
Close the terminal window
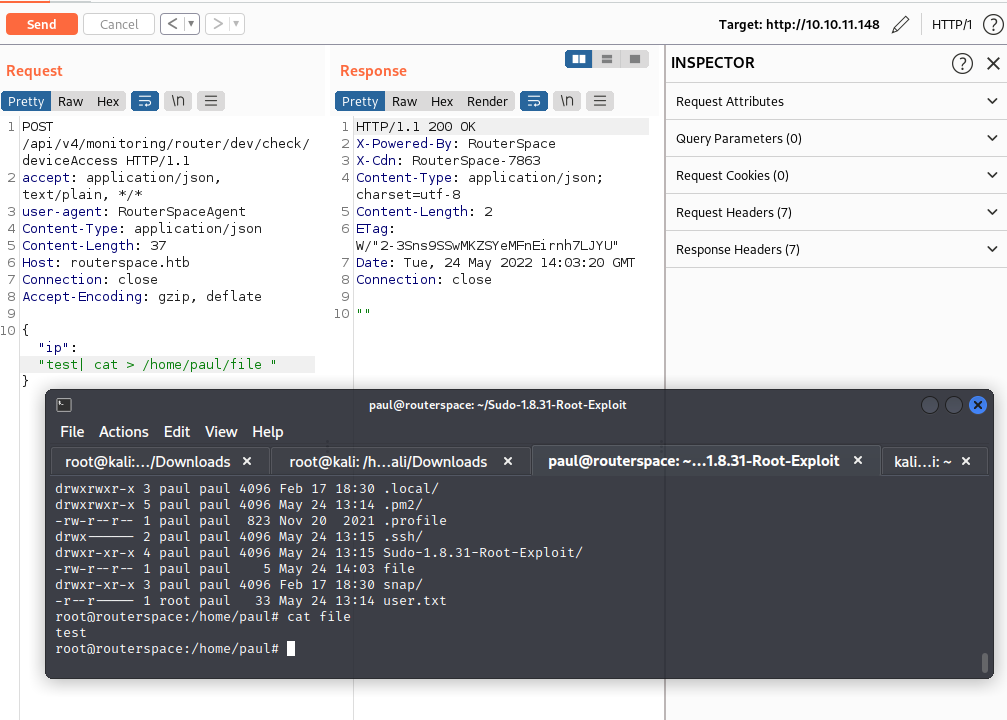click(977, 405)
